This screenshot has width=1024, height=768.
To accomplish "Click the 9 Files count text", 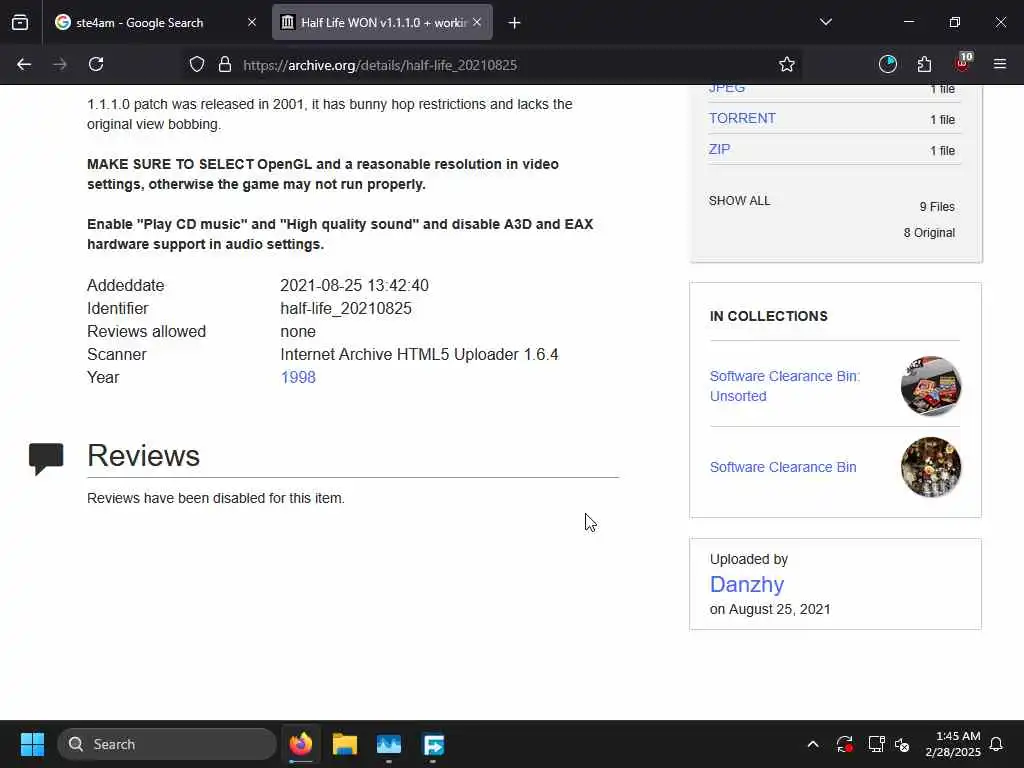I will click(937, 207).
